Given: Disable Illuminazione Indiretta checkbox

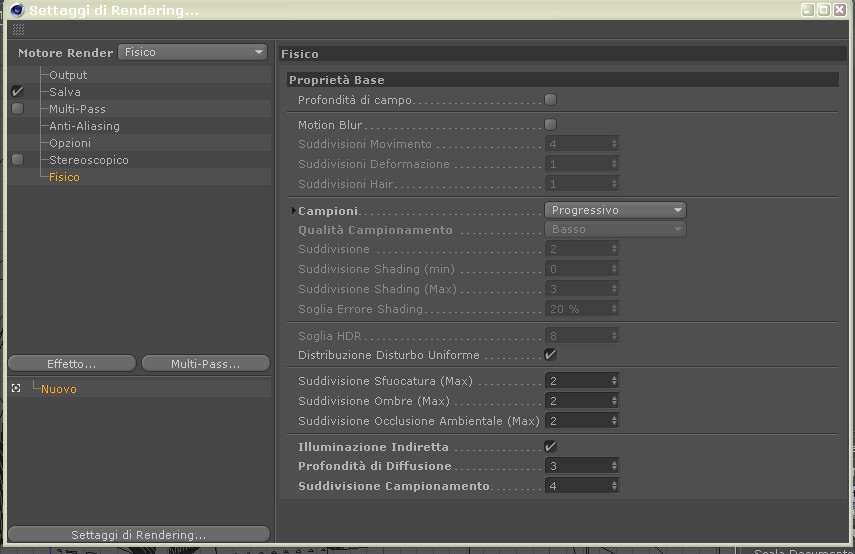Looking at the screenshot, I should point(551,446).
